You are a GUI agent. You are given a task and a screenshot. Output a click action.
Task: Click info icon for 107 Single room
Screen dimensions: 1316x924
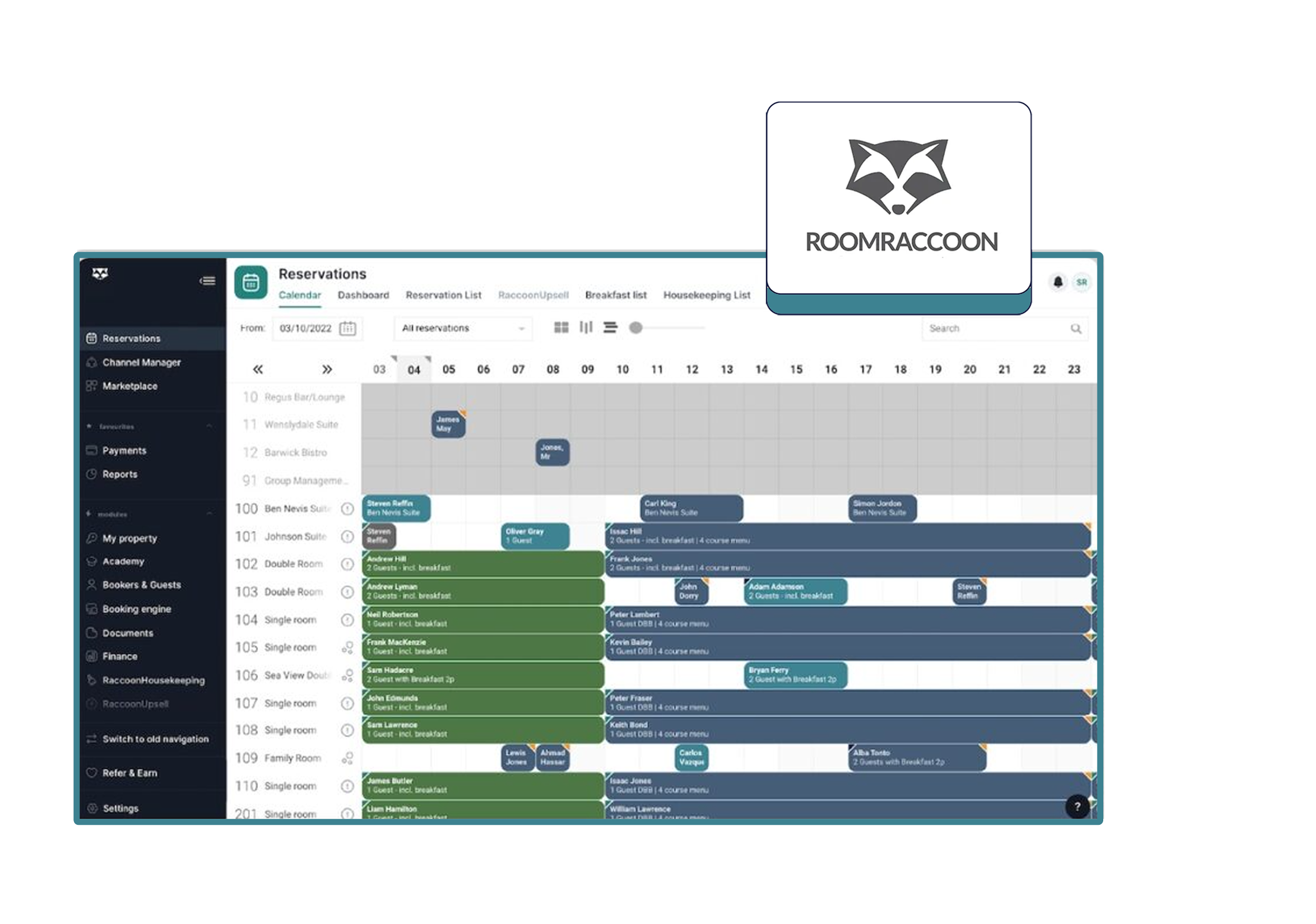(348, 703)
